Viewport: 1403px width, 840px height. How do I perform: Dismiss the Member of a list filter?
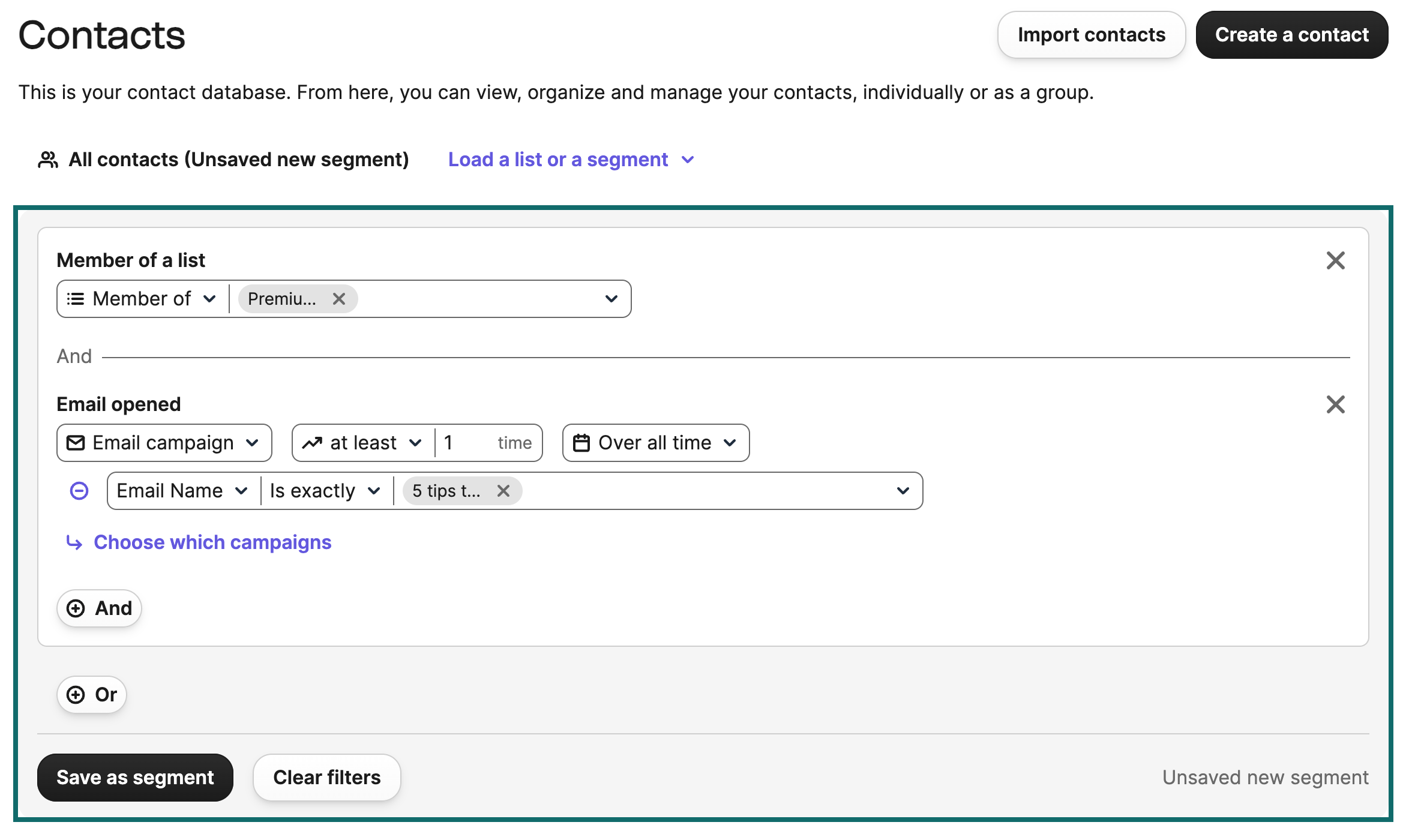tap(1336, 260)
